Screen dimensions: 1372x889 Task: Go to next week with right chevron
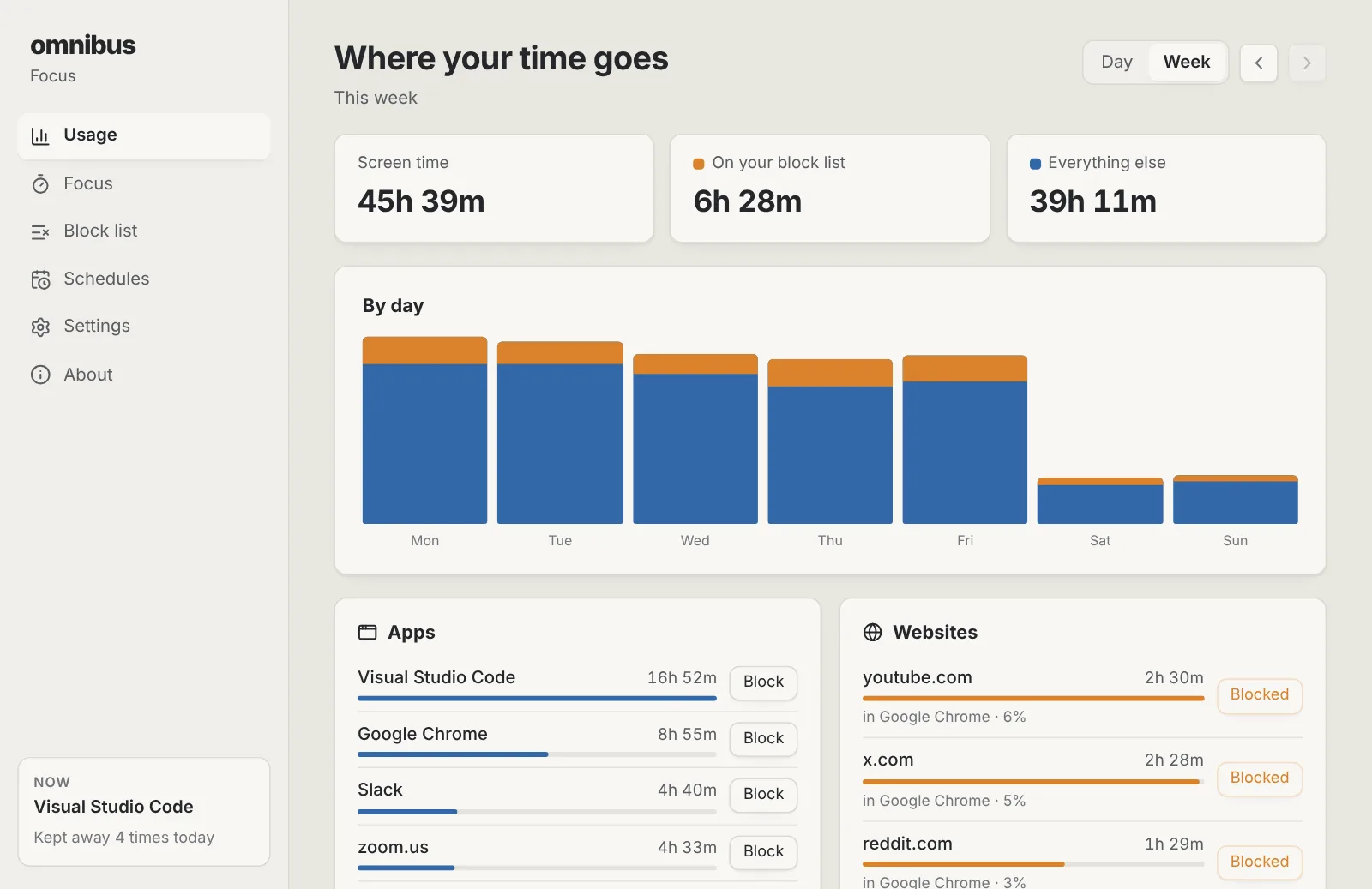pos(1307,63)
